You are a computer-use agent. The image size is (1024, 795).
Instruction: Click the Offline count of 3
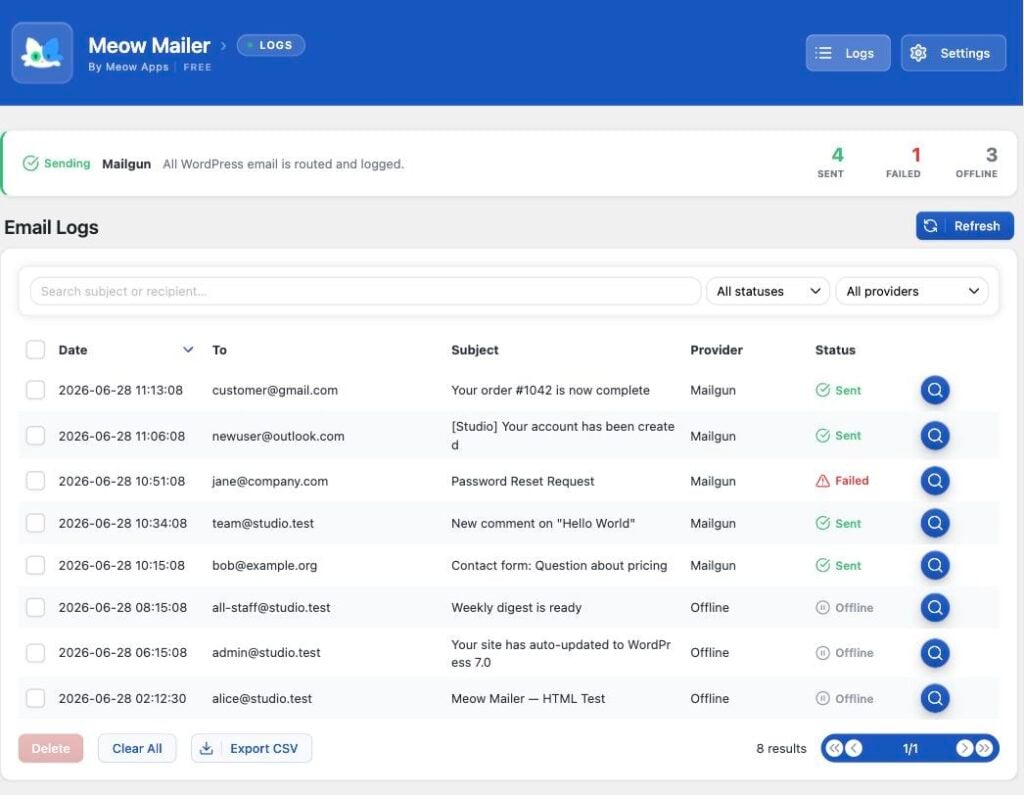click(x=991, y=155)
